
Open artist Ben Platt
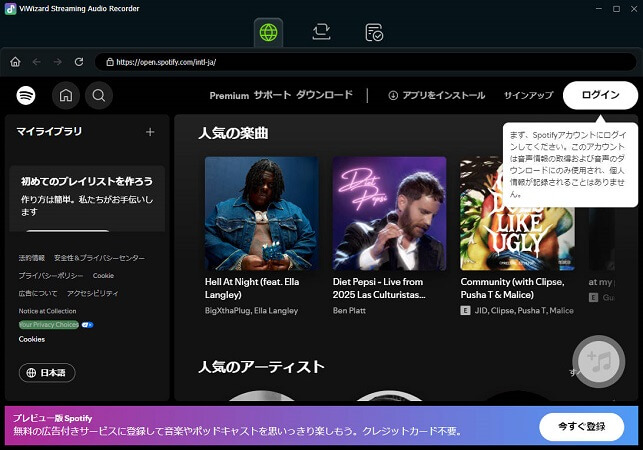tap(349, 311)
